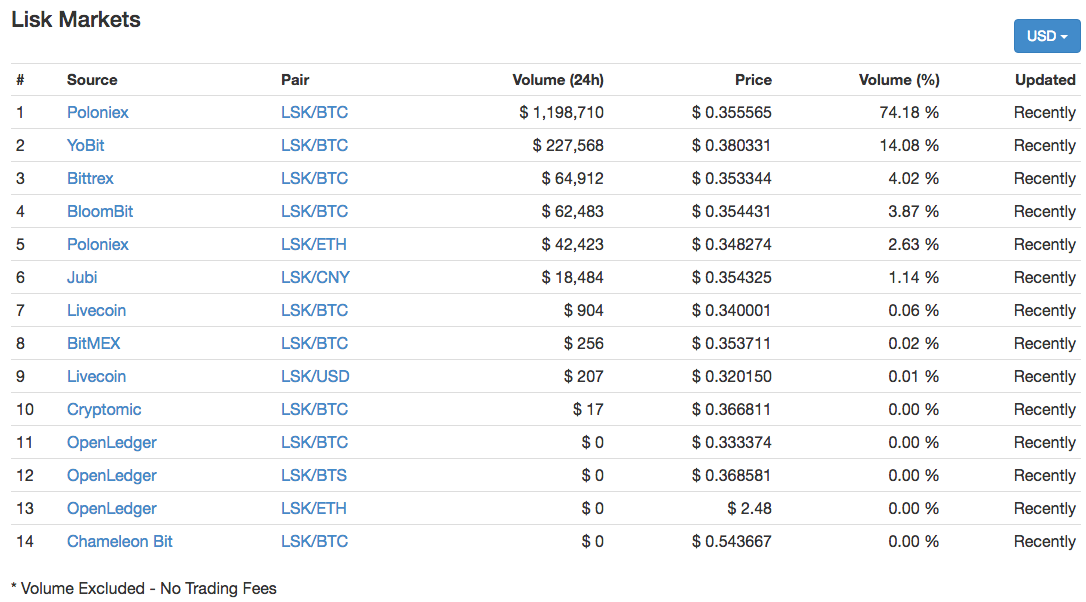Open LSK/ETH pair in the OpenLedger row
This screenshot has height=602, width=1086.
[314, 508]
